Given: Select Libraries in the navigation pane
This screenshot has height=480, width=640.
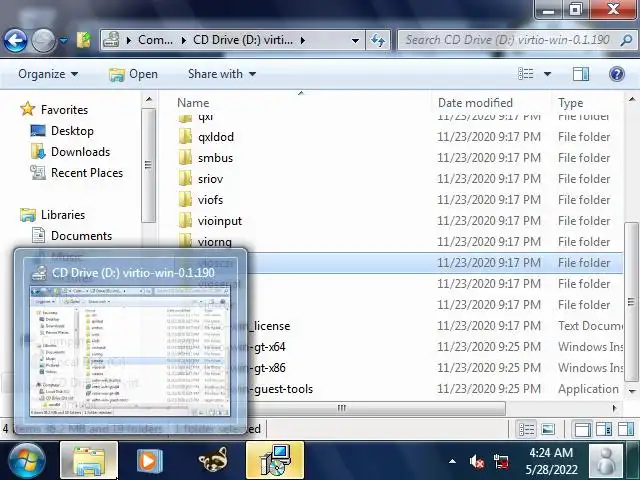Looking at the screenshot, I should (63, 215).
